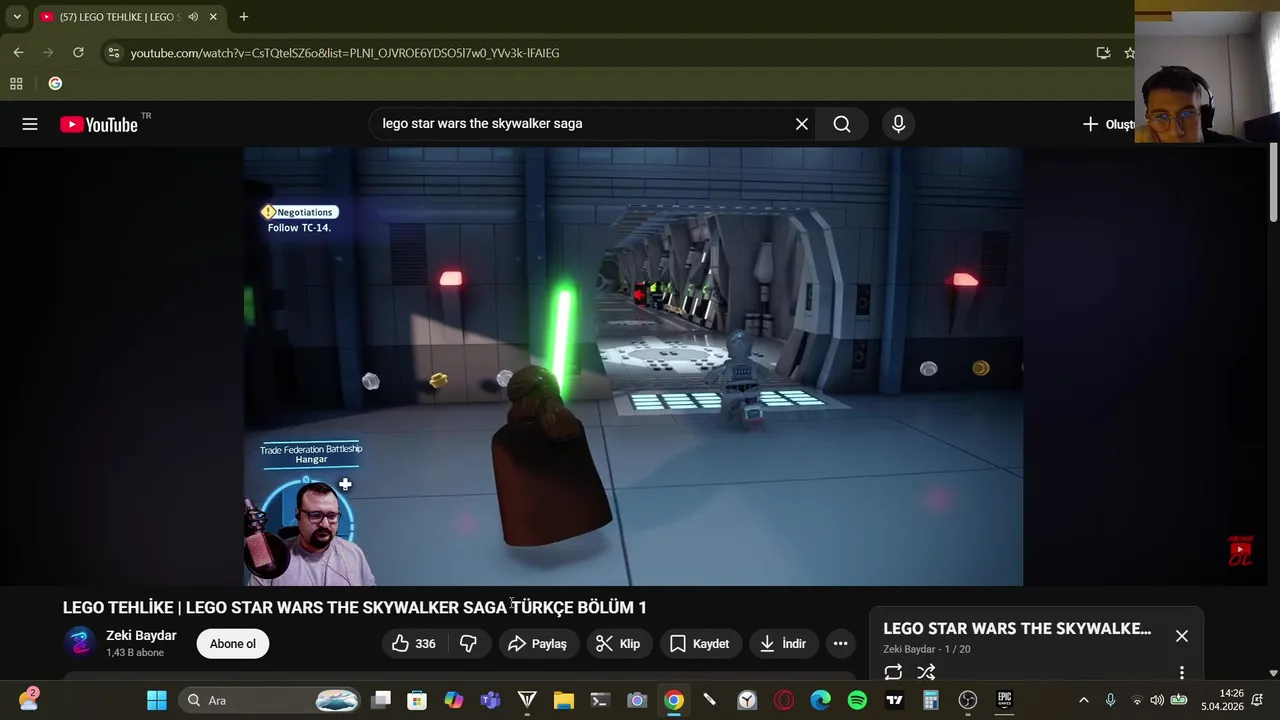1280x720 pixels.
Task: Create a clip with the Klip button
Action: coord(618,644)
